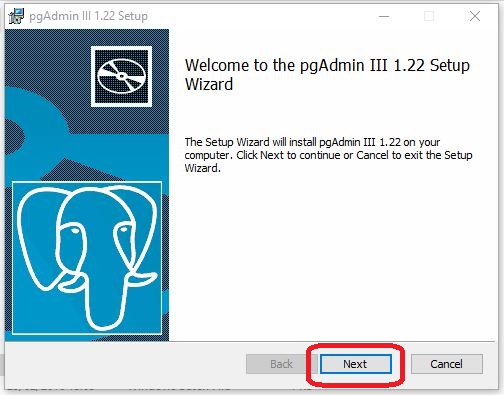Click the Next button to continue setup

click(x=355, y=364)
